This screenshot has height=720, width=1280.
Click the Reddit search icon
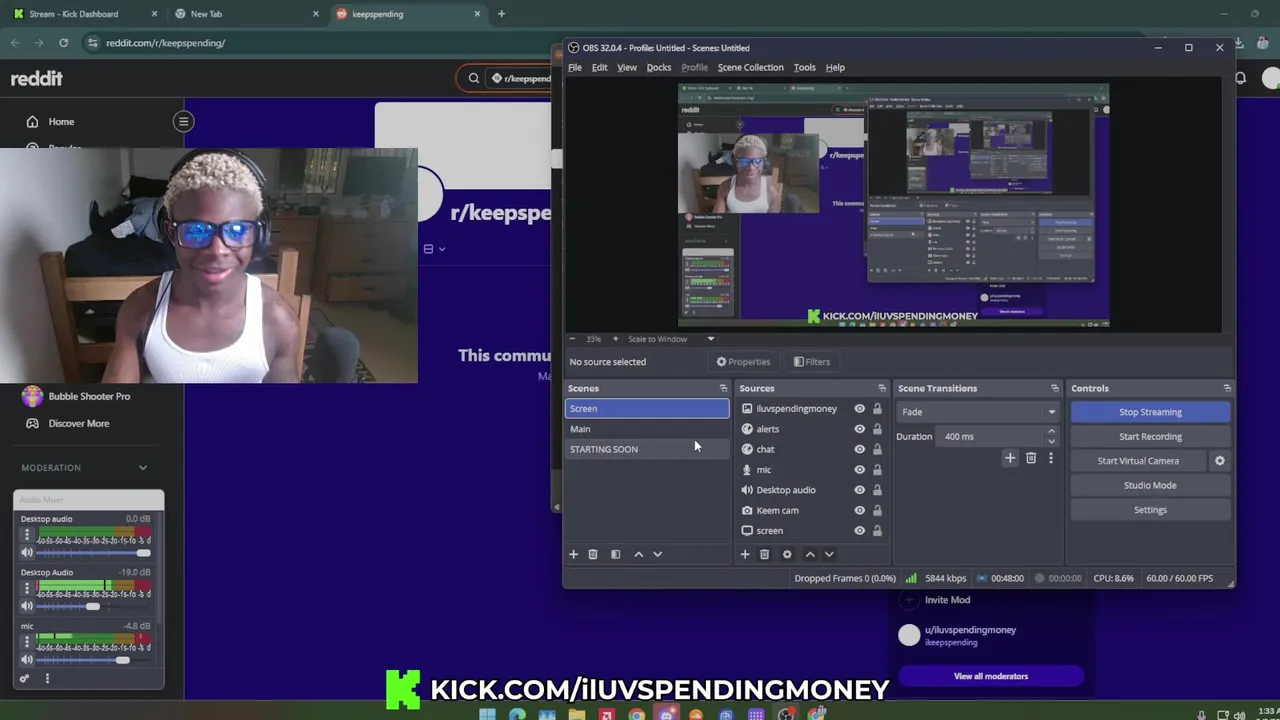(474, 78)
